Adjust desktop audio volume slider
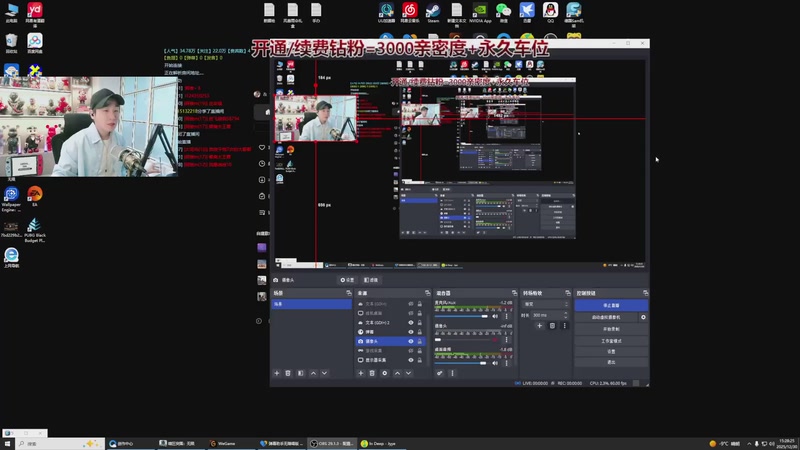This screenshot has height=450, width=800. pos(461,363)
